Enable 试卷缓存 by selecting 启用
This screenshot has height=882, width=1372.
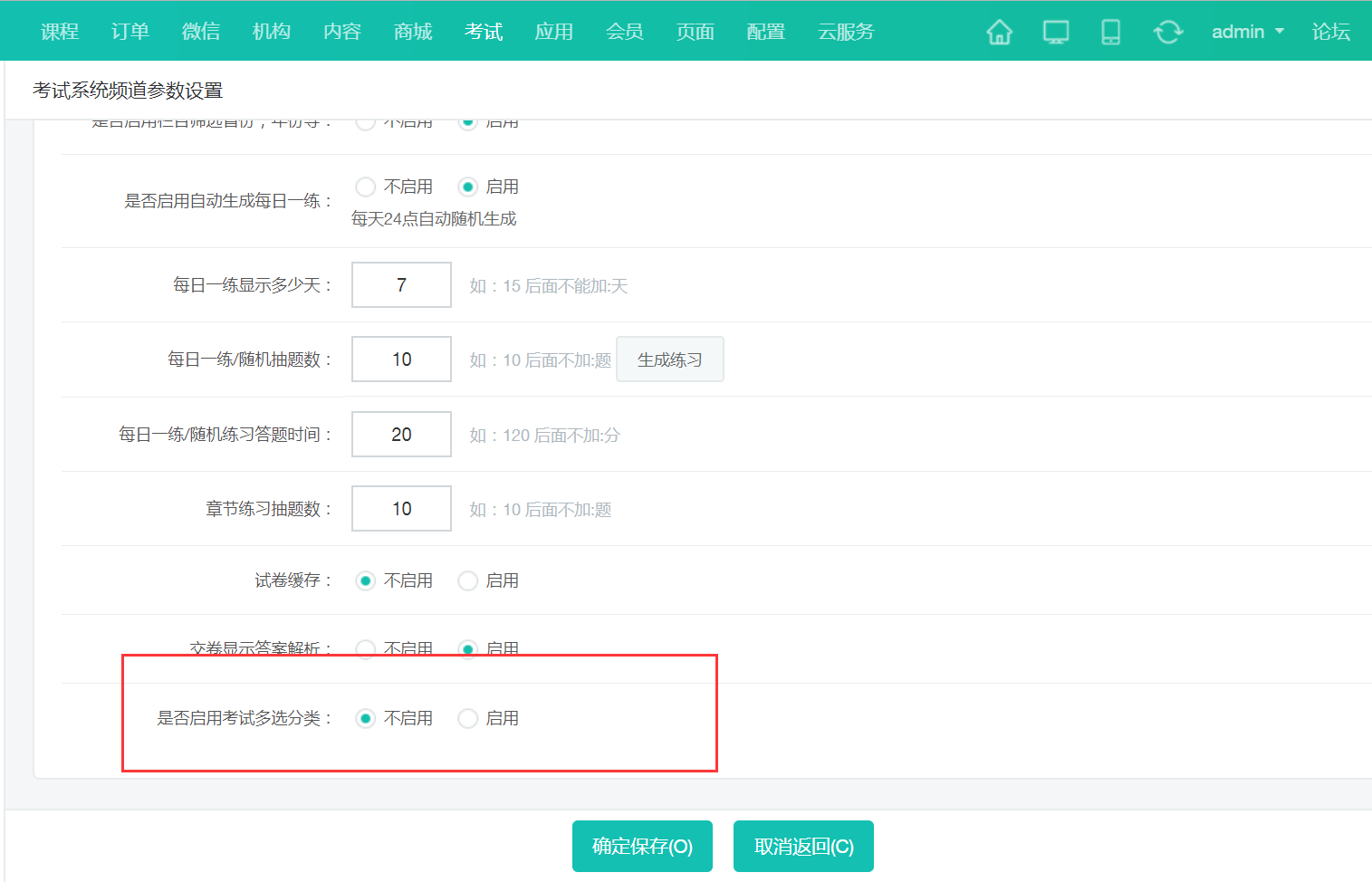pyautogui.click(x=467, y=580)
